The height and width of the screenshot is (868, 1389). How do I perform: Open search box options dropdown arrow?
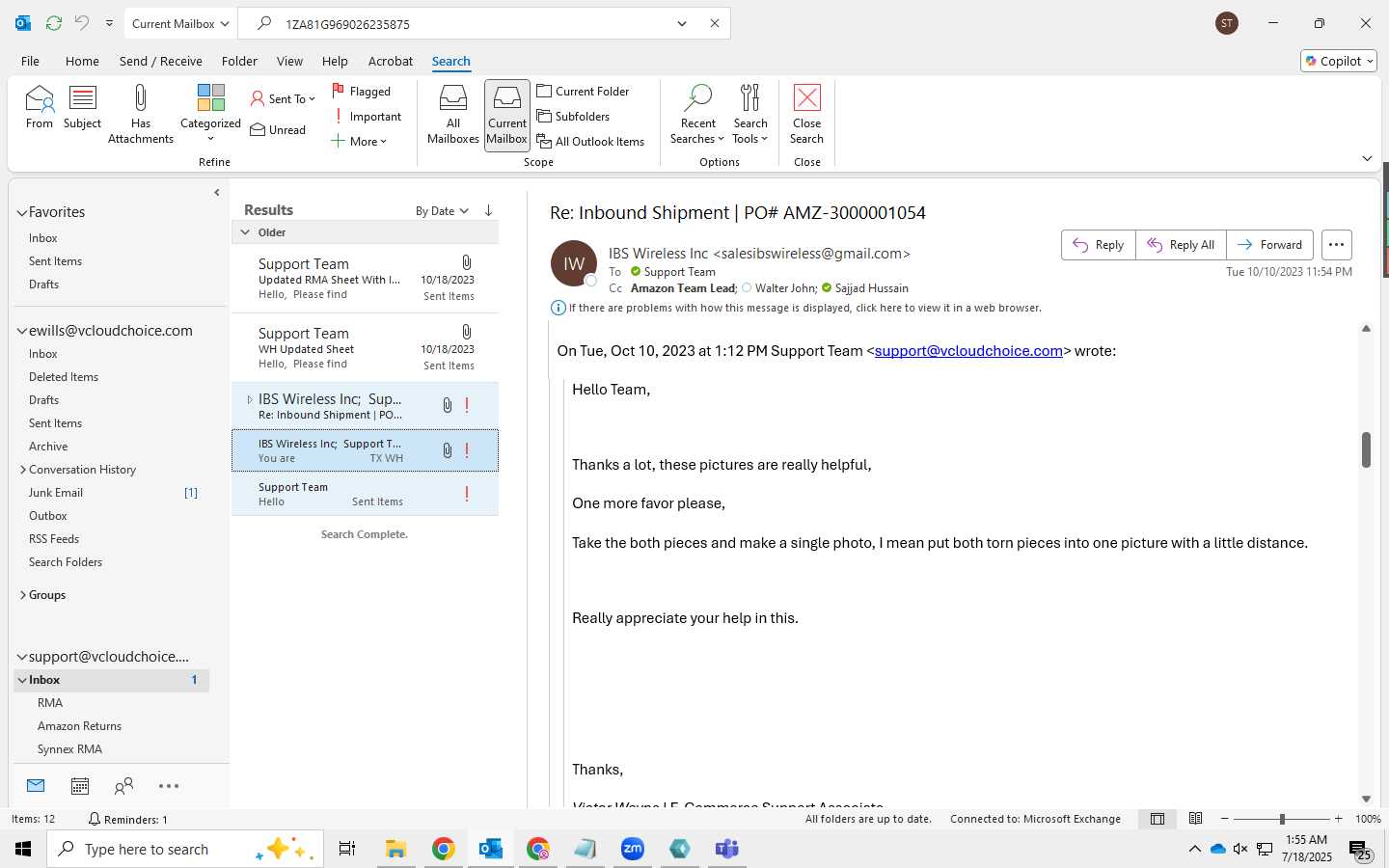click(682, 23)
